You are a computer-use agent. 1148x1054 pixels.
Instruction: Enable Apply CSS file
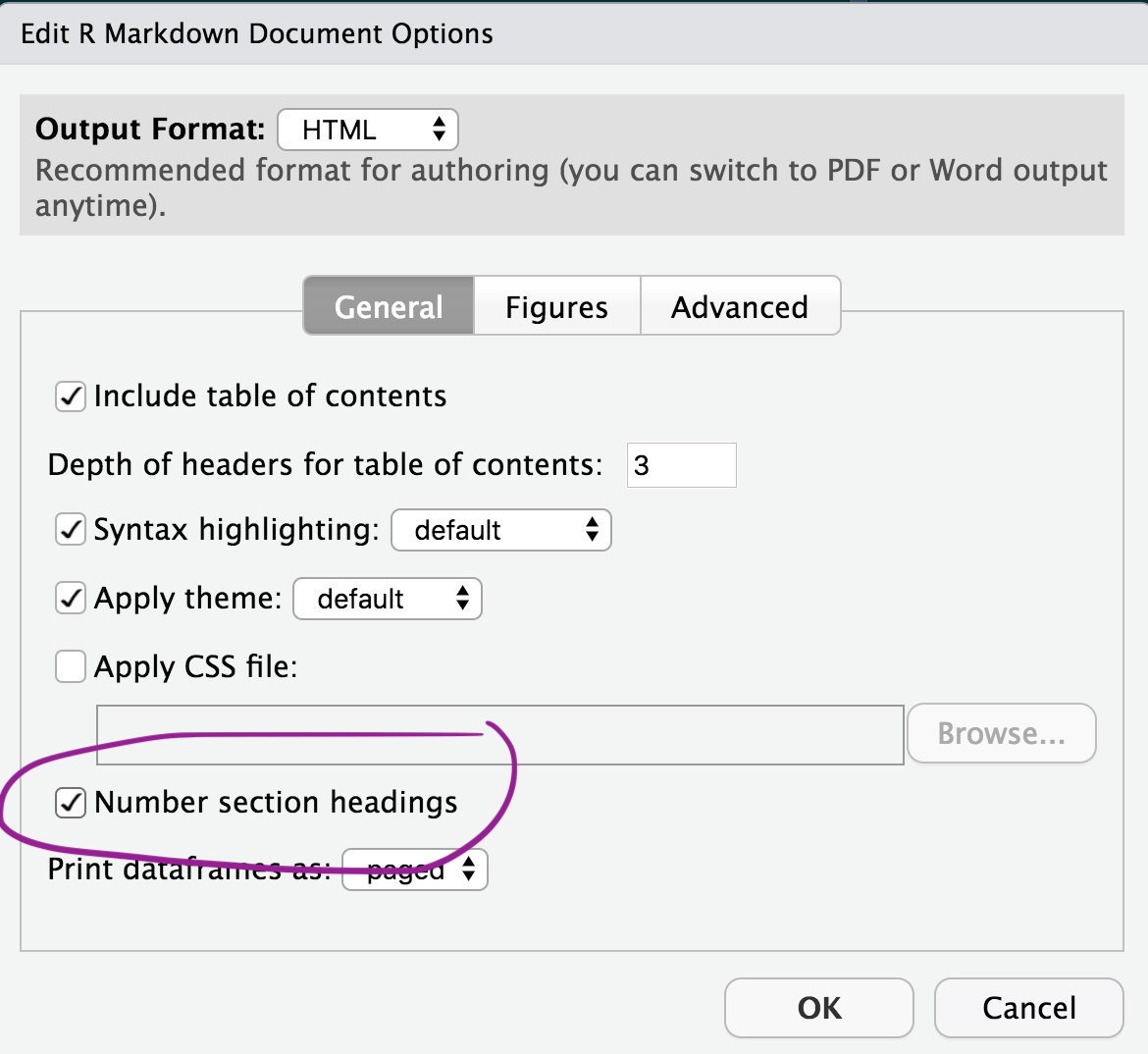[x=70, y=666]
